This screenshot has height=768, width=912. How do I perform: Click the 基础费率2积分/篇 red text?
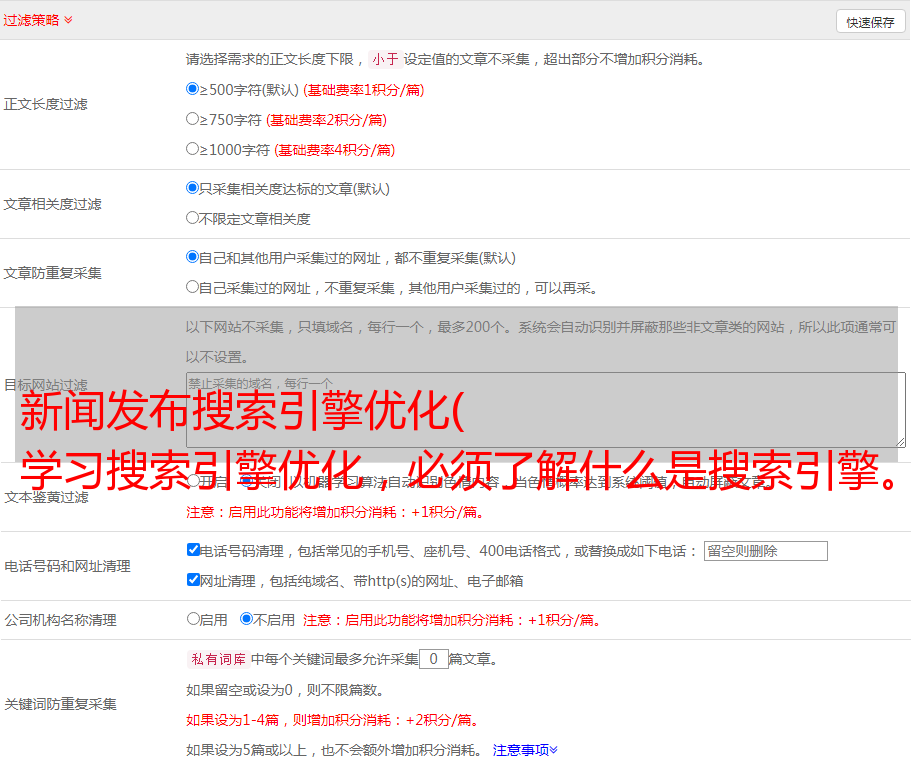tap(326, 120)
